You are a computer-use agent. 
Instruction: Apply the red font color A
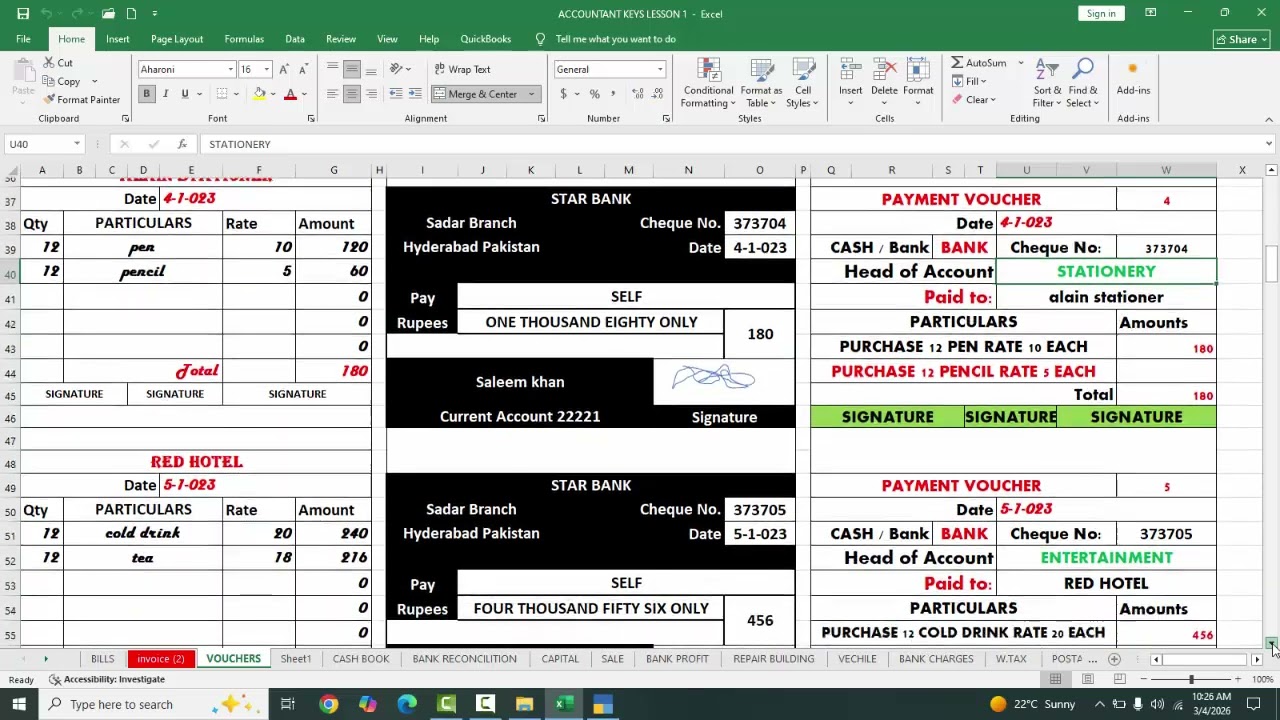pos(290,94)
